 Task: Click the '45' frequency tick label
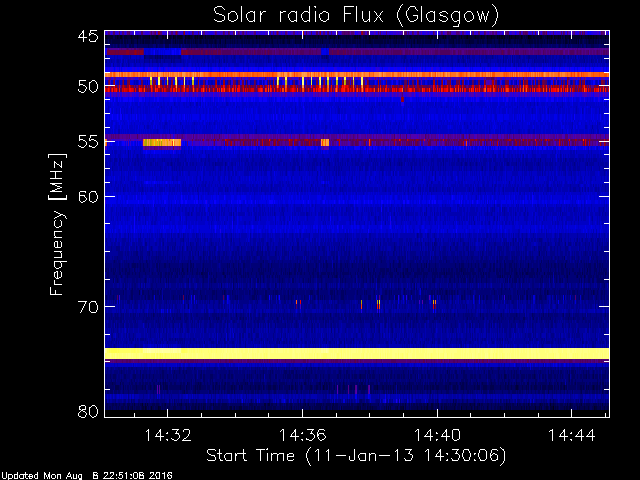tap(88, 37)
